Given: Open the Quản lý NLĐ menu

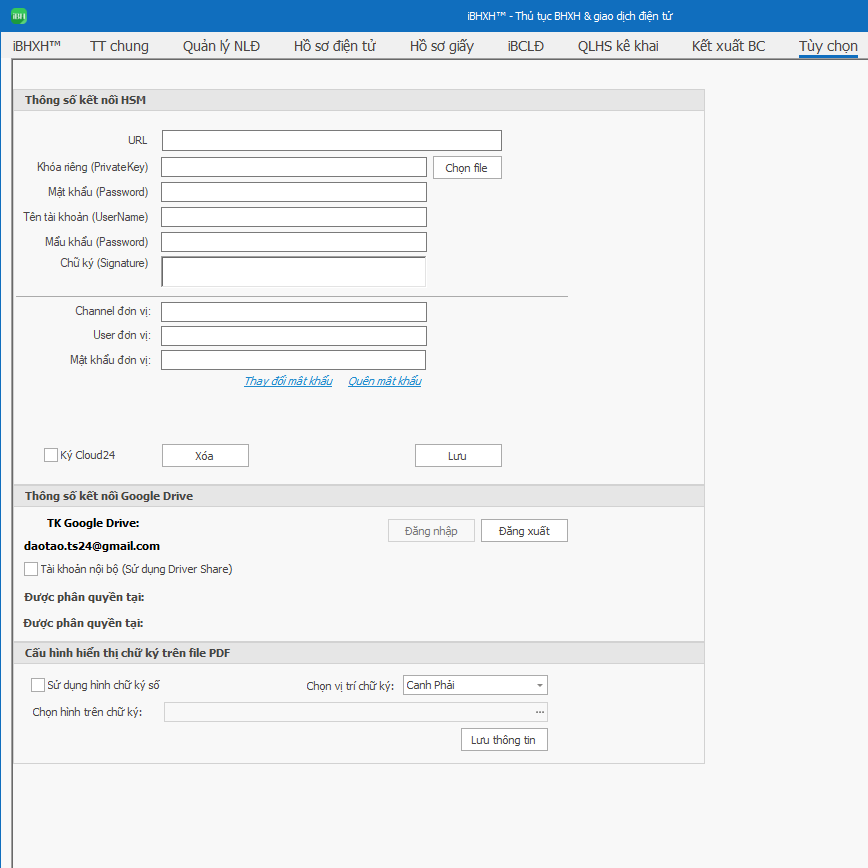Looking at the screenshot, I should [x=221, y=46].
